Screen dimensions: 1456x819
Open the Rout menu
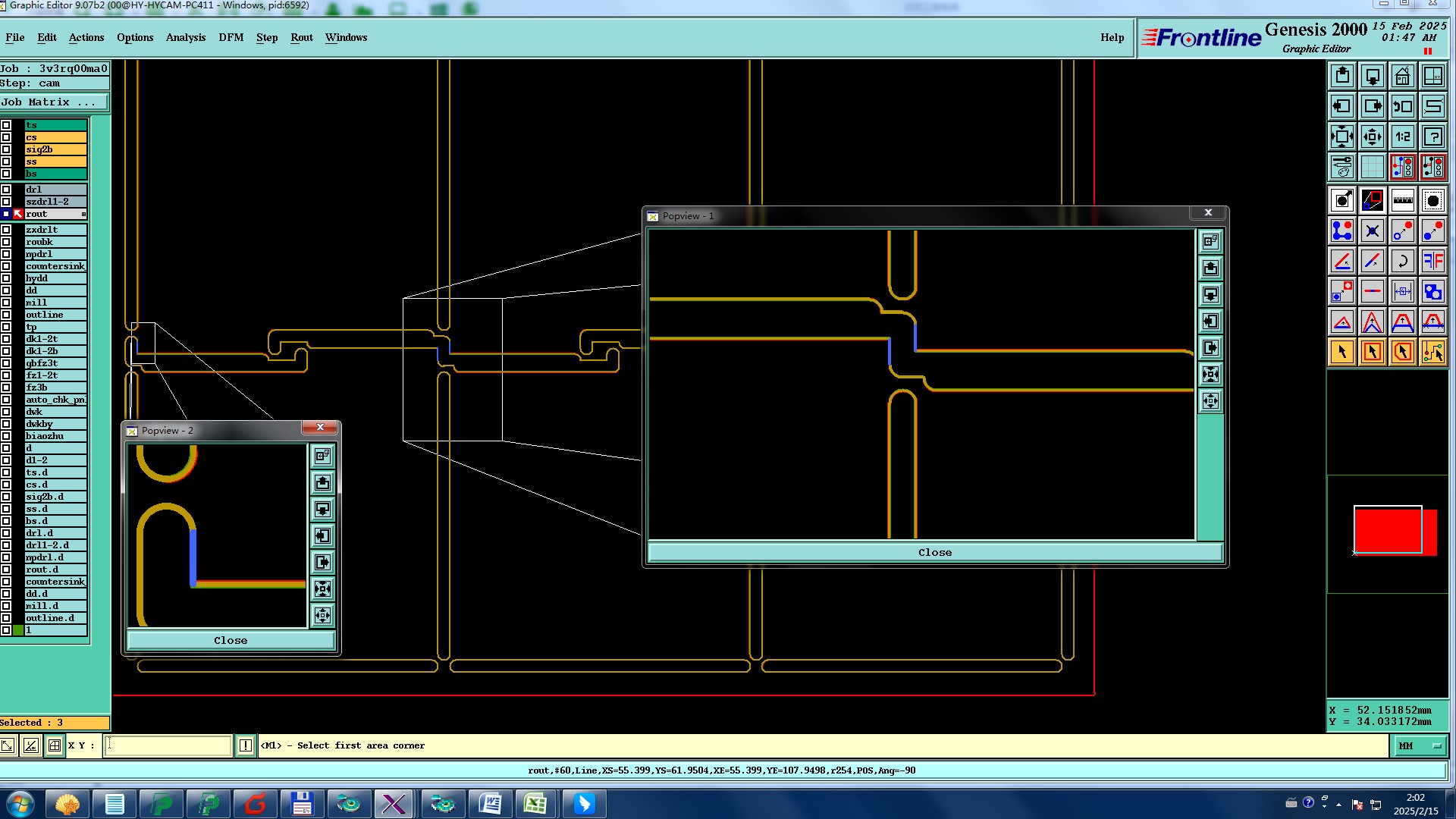(301, 37)
